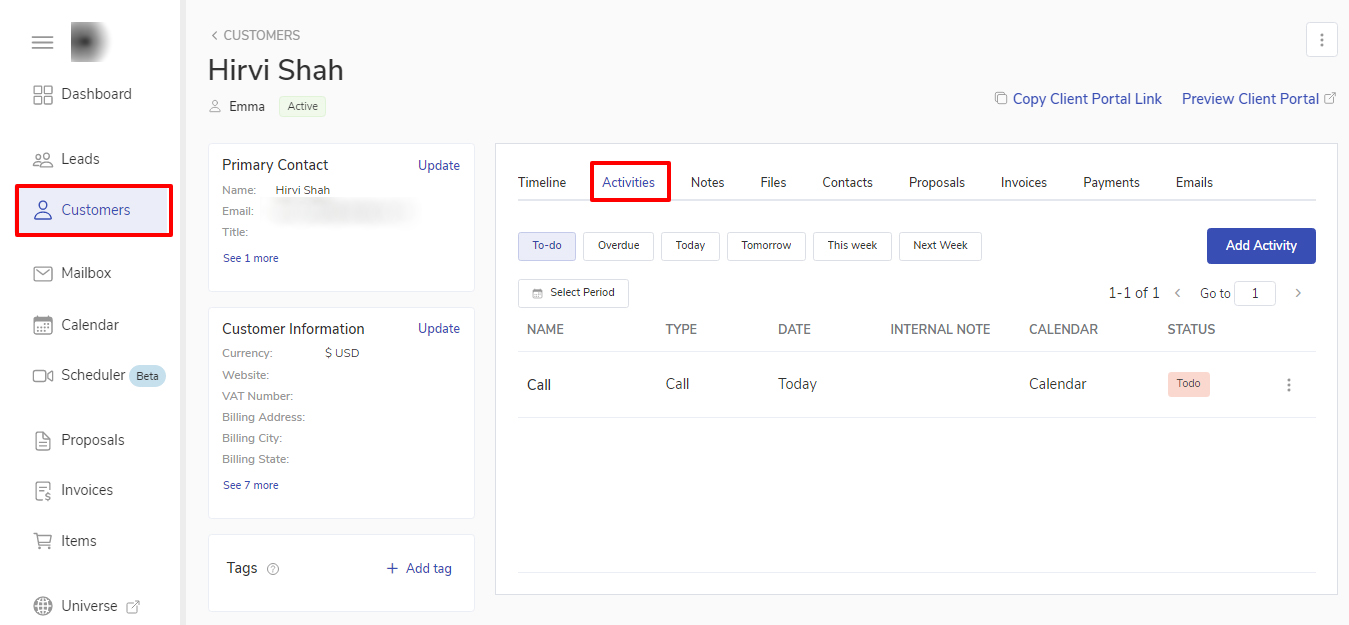Open the Call activity row options menu
Screen dimensions: 1349x625
[1289, 385]
